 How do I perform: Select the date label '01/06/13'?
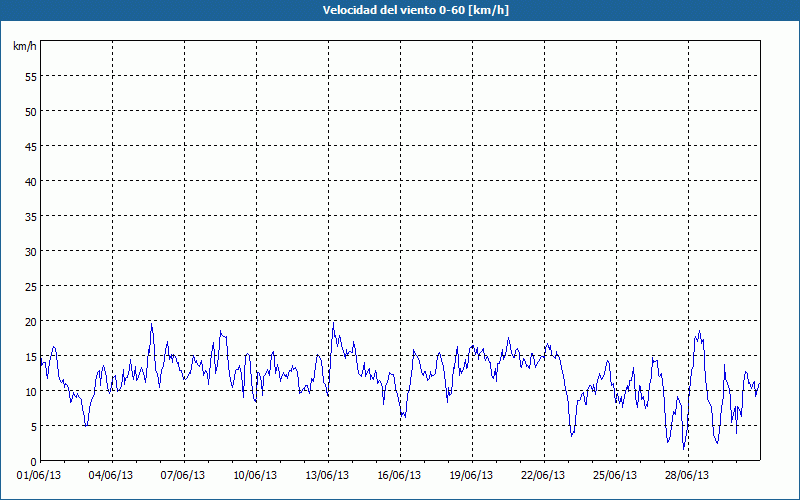pos(39,475)
